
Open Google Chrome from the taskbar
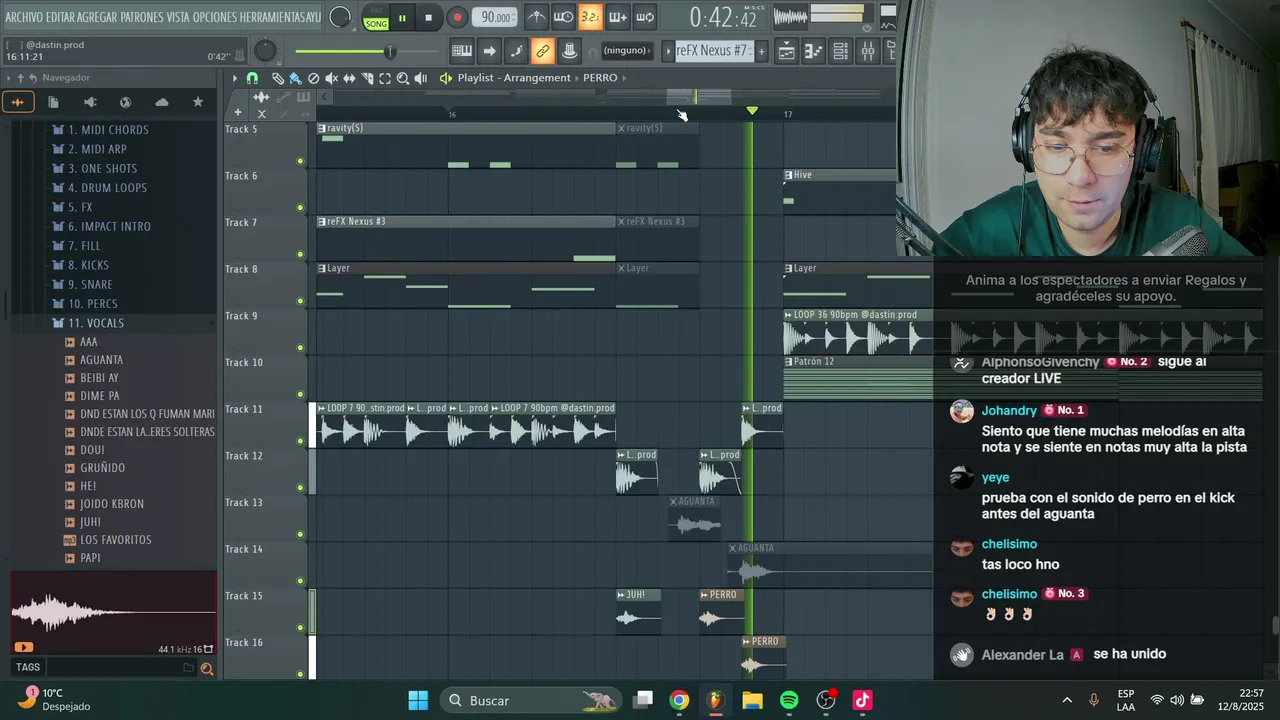click(x=679, y=700)
